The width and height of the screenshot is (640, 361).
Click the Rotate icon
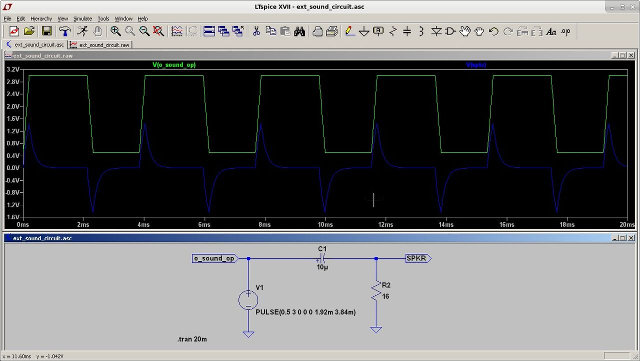click(x=522, y=31)
